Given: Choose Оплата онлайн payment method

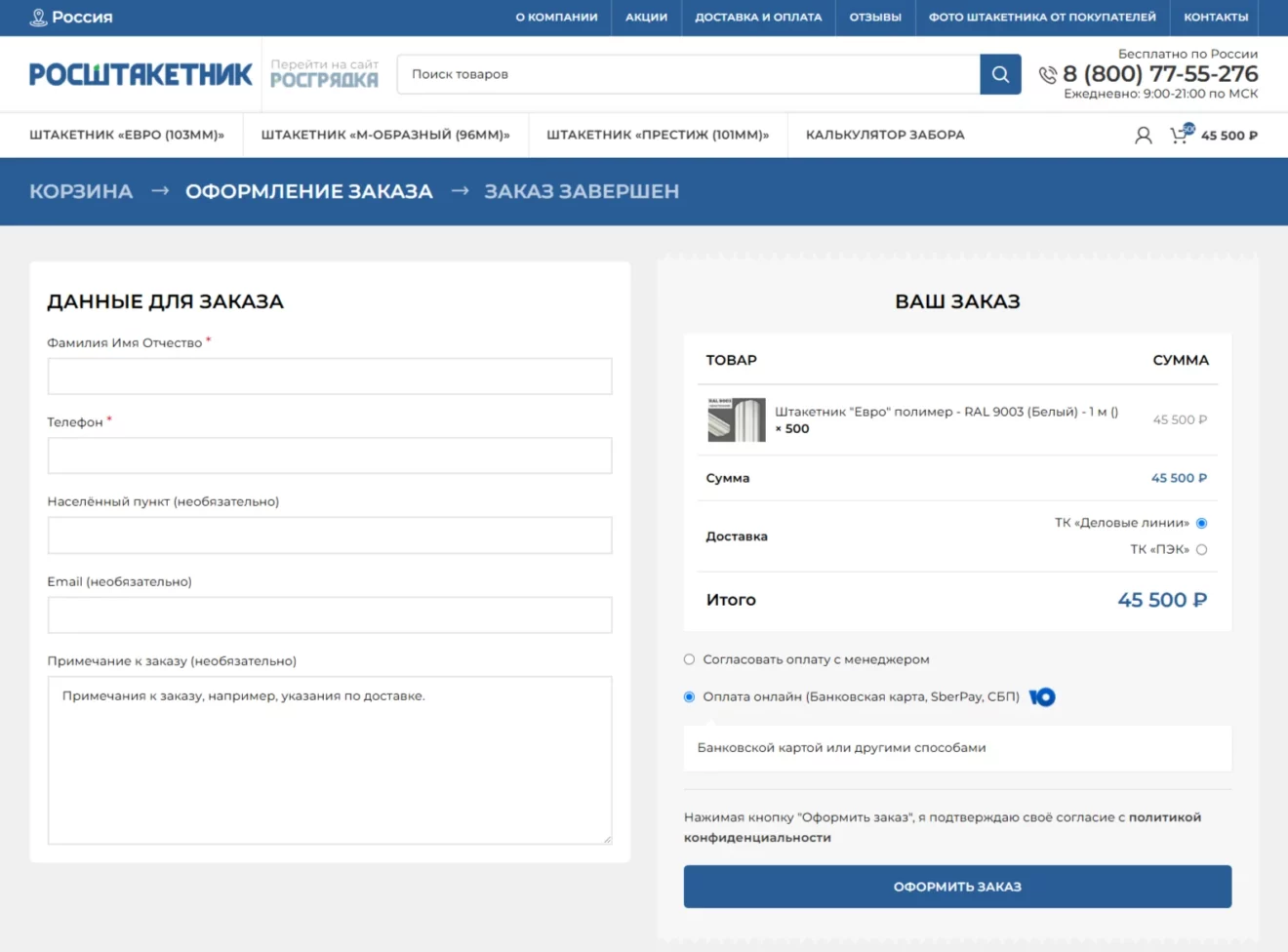Looking at the screenshot, I should click(x=689, y=696).
